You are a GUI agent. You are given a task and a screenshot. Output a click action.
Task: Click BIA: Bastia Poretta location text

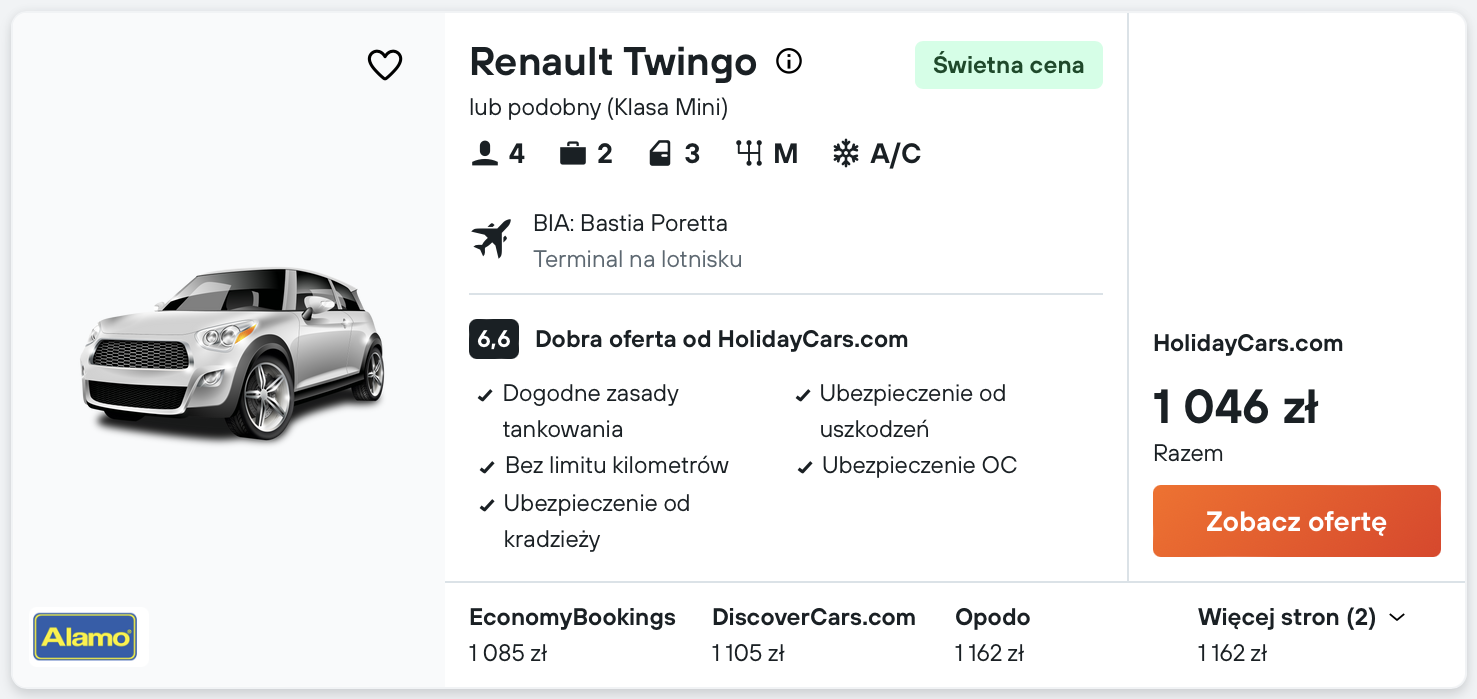pyautogui.click(x=630, y=223)
